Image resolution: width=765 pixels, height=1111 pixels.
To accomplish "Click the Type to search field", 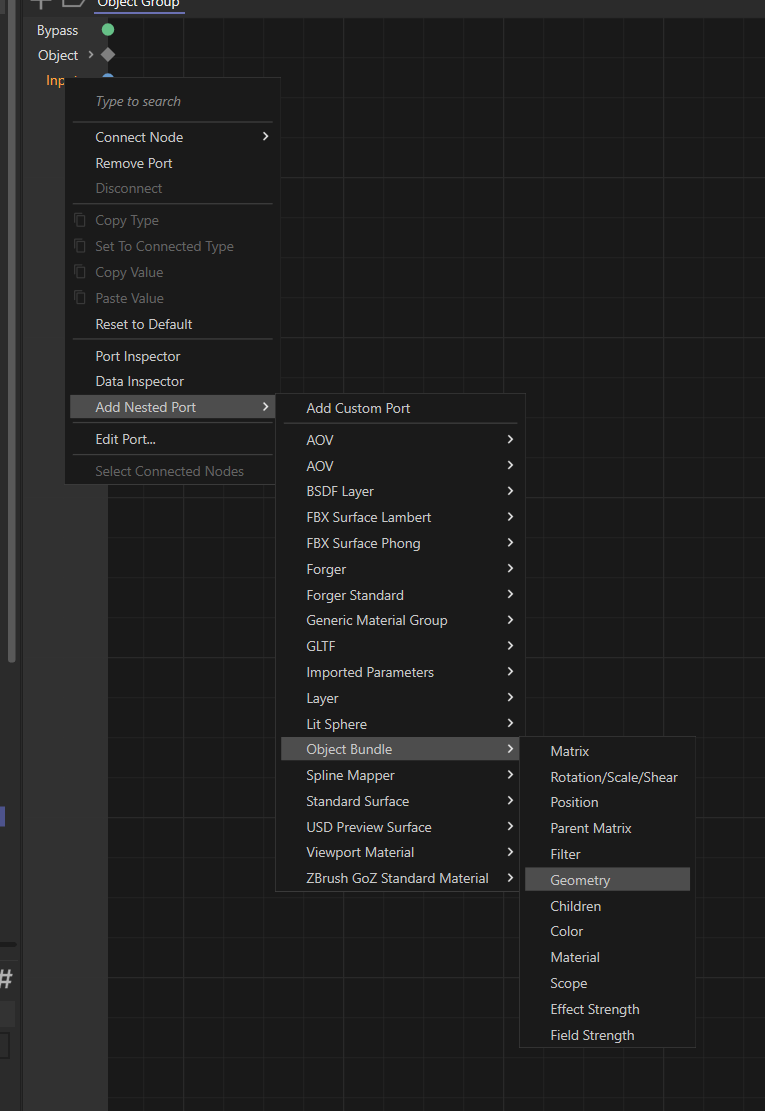I will [x=170, y=101].
